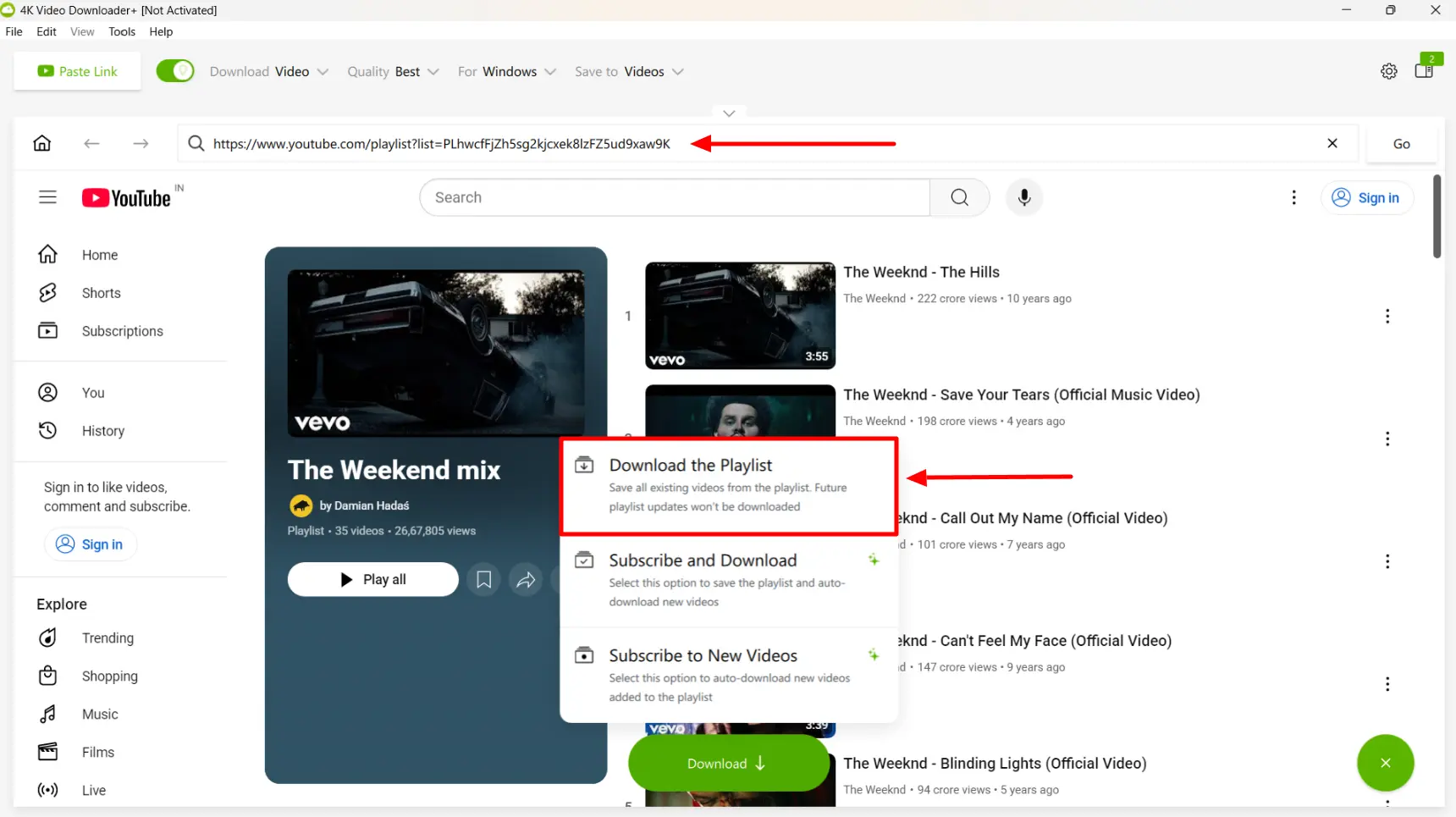Screen dimensions: 1456x817
Task: Activate voice search microphone
Action: (1024, 197)
